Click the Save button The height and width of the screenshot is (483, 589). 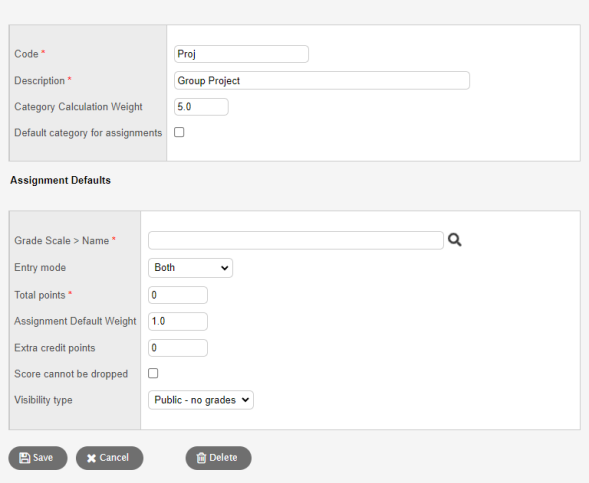[38, 458]
